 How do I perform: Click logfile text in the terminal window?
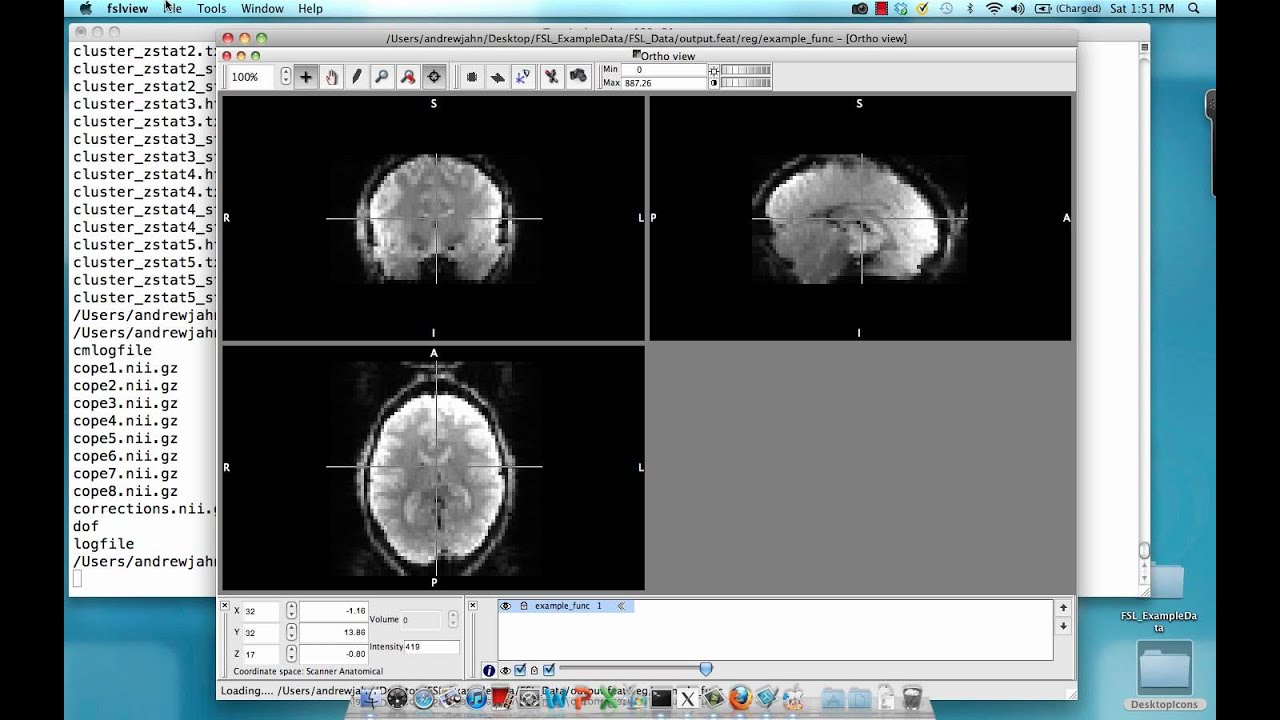pyautogui.click(x=103, y=544)
